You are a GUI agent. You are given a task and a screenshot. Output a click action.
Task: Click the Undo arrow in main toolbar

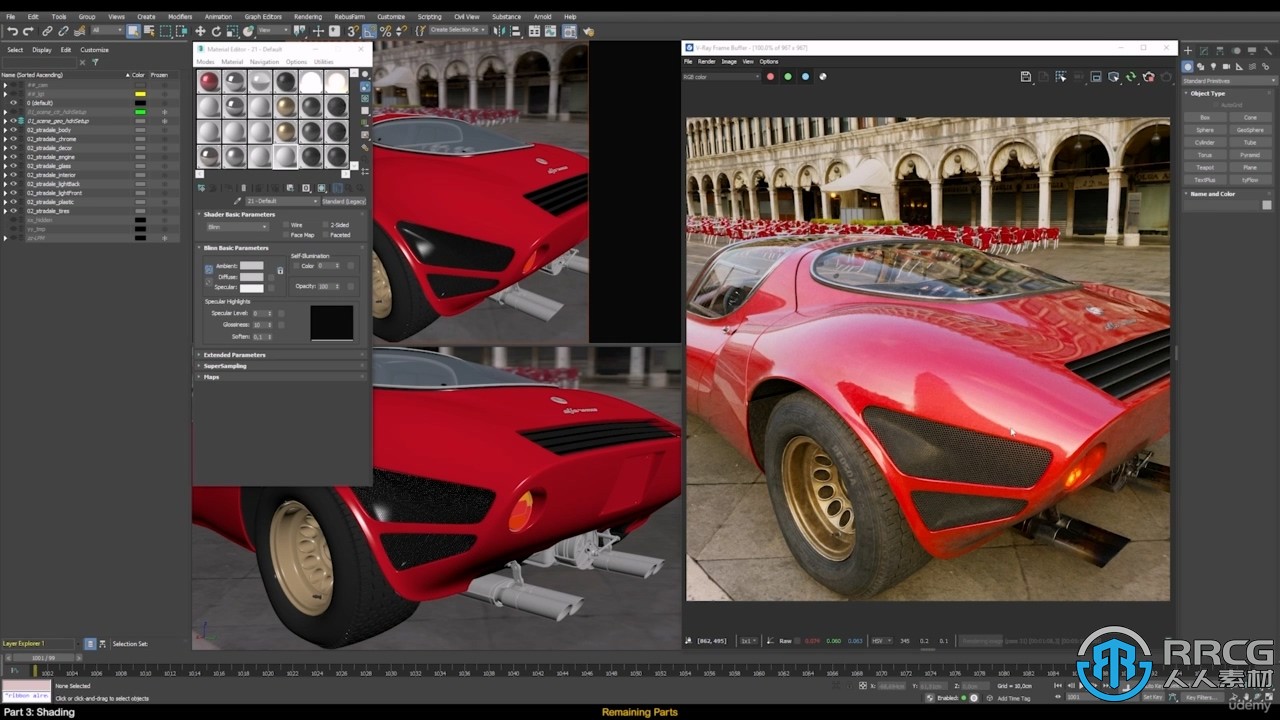pos(12,31)
